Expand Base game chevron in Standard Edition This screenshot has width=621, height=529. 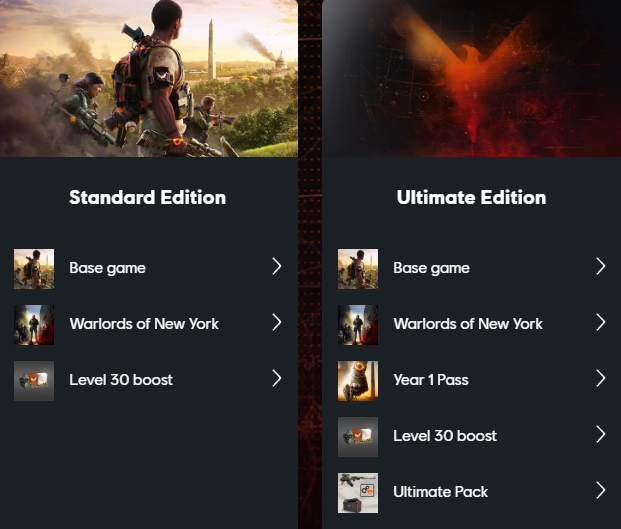[277, 266]
